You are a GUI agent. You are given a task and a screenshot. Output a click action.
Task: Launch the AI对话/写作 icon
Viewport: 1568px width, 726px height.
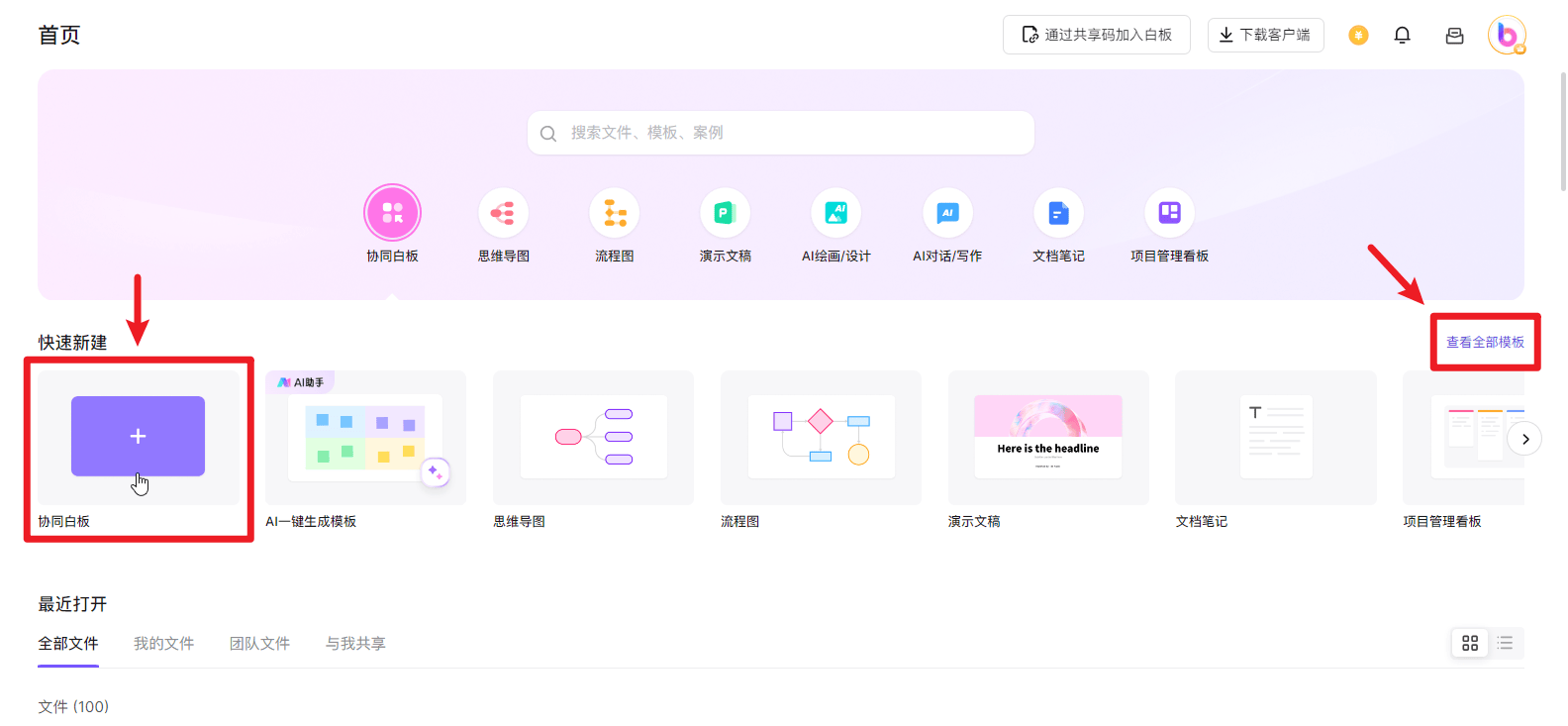[x=947, y=213]
